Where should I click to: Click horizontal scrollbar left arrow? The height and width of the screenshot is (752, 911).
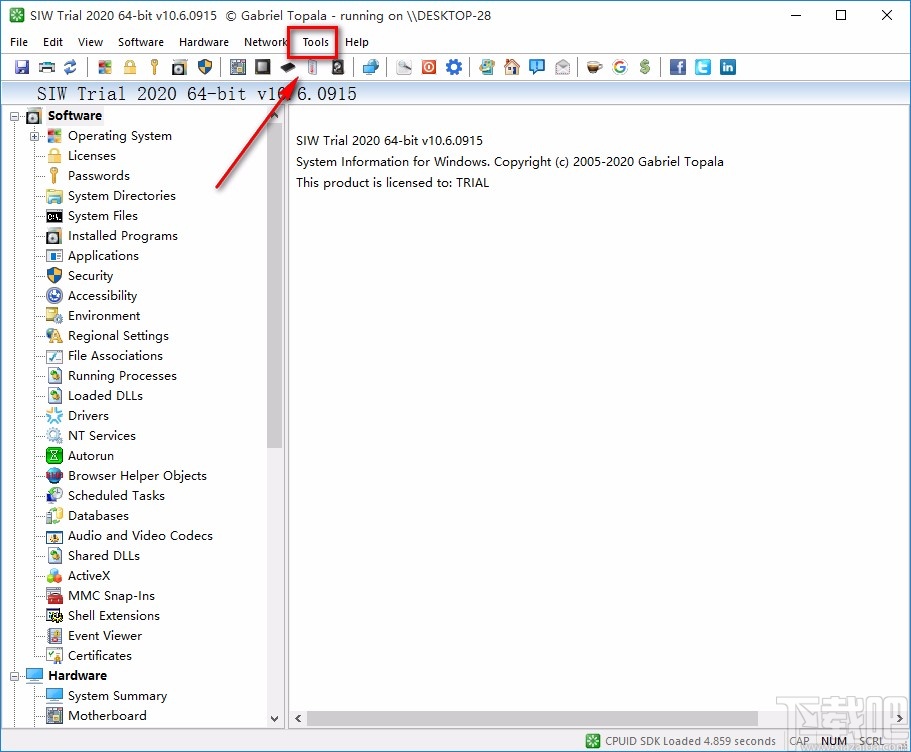pyautogui.click(x=298, y=719)
